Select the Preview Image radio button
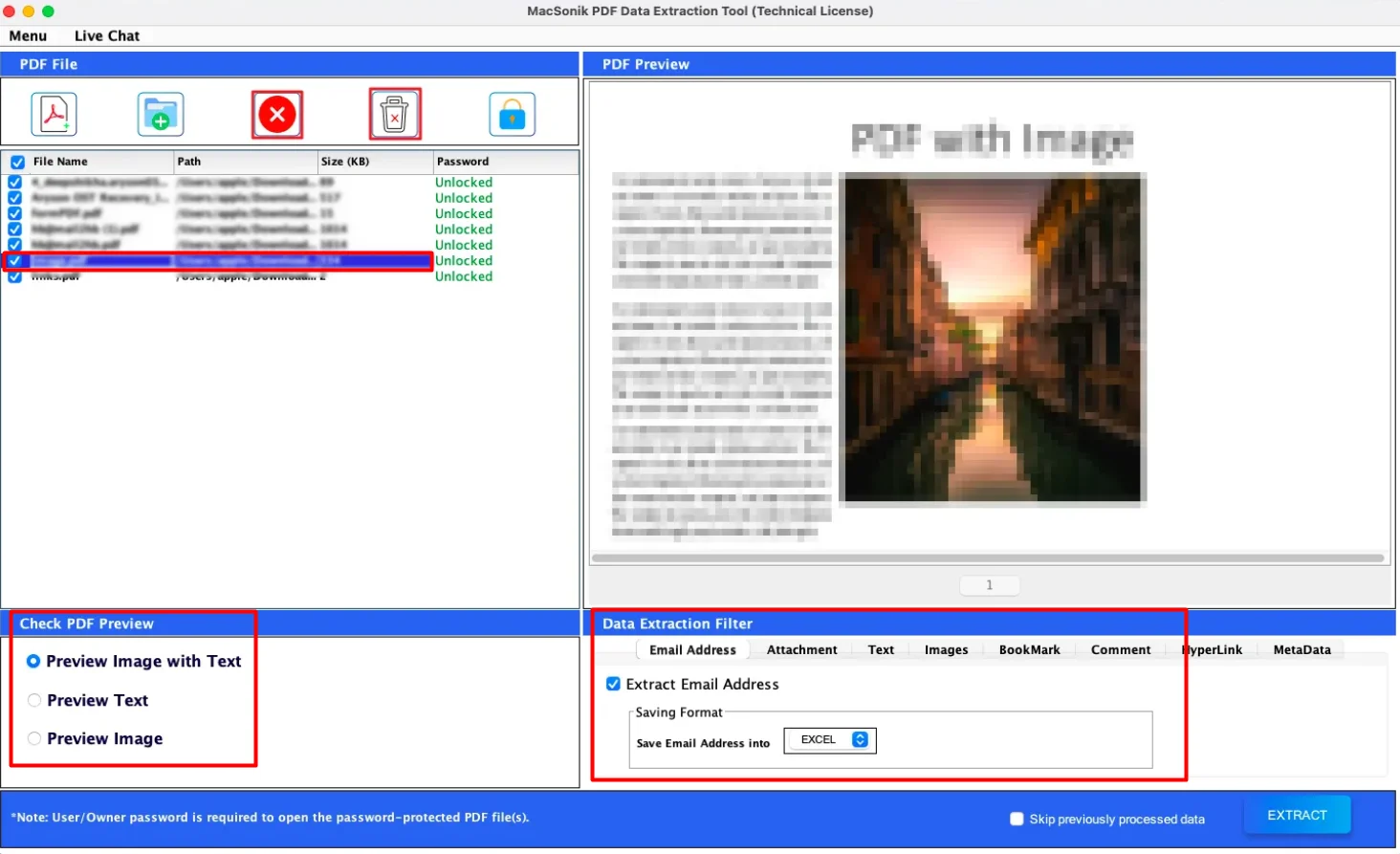This screenshot has height=854, width=1400. 34,738
